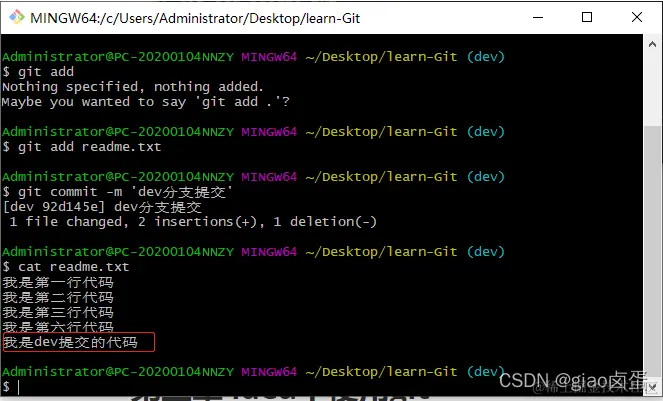Click the line '我是第一行代码'
Image resolution: width=663 pixels, height=401 pixels.
(x=58, y=282)
